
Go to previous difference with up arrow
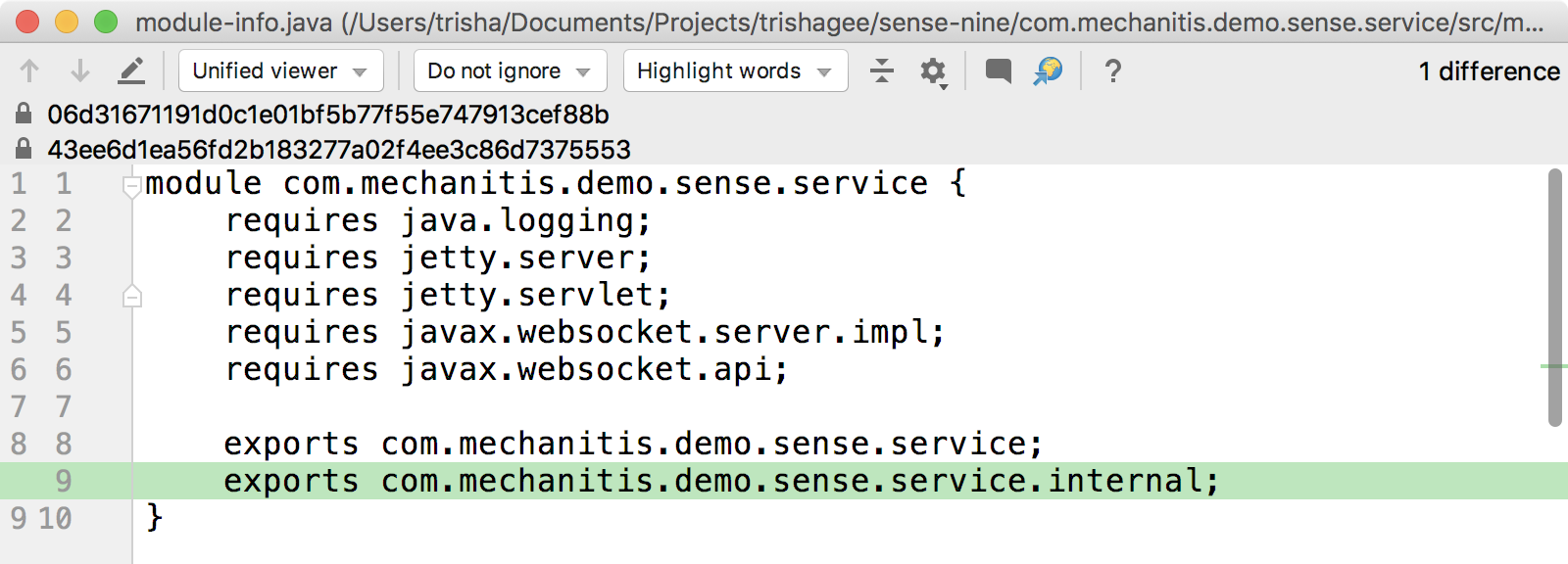[29, 70]
